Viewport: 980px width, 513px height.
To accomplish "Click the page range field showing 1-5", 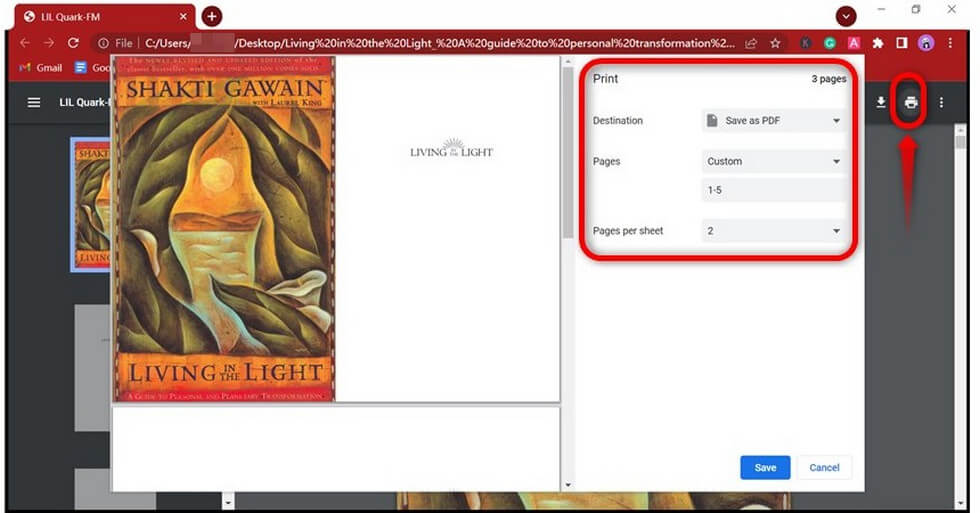I will coord(773,190).
